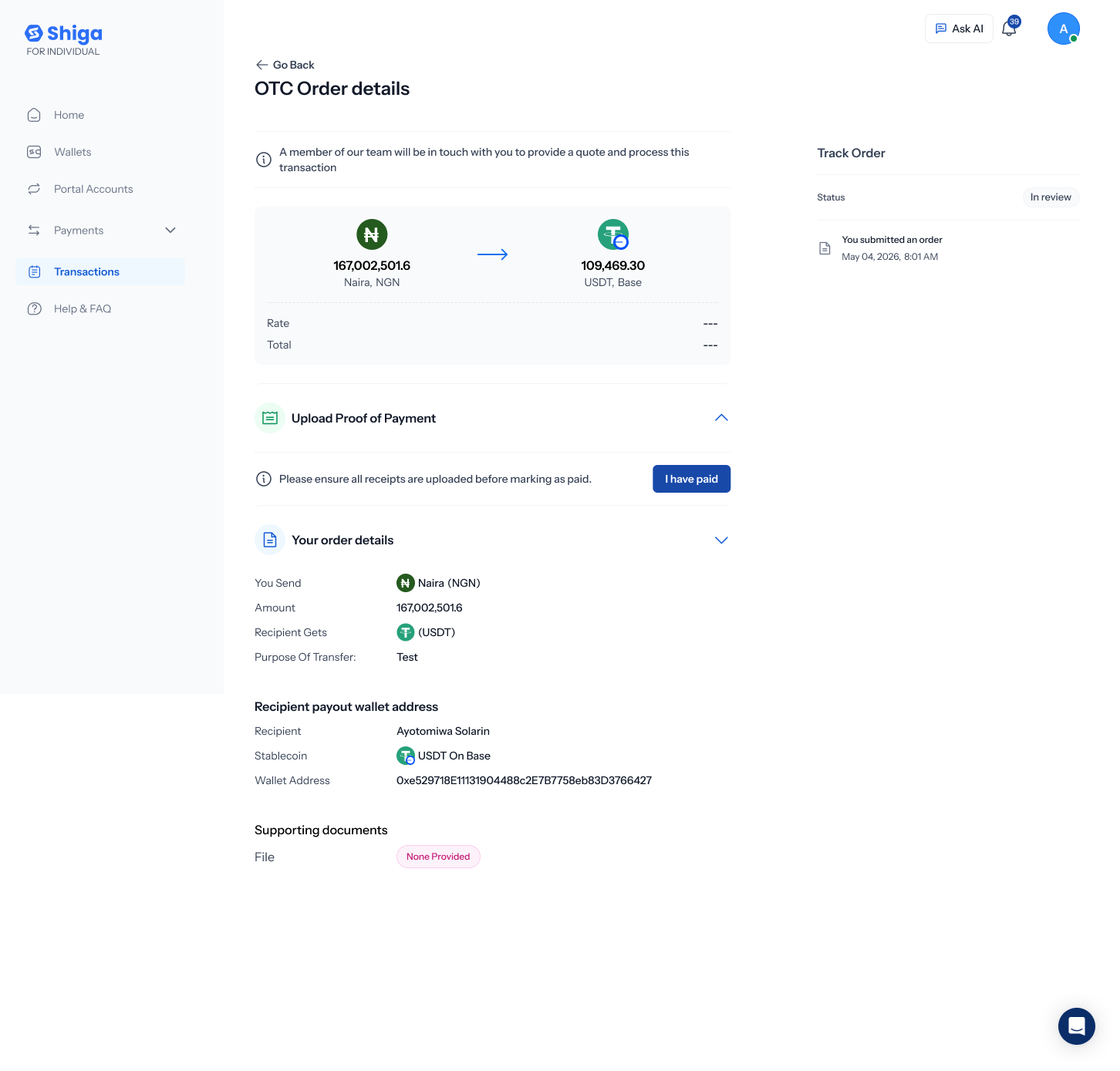The height and width of the screenshot is (1071, 1120).
Task: Click the In review status badge
Action: tap(1051, 197)
